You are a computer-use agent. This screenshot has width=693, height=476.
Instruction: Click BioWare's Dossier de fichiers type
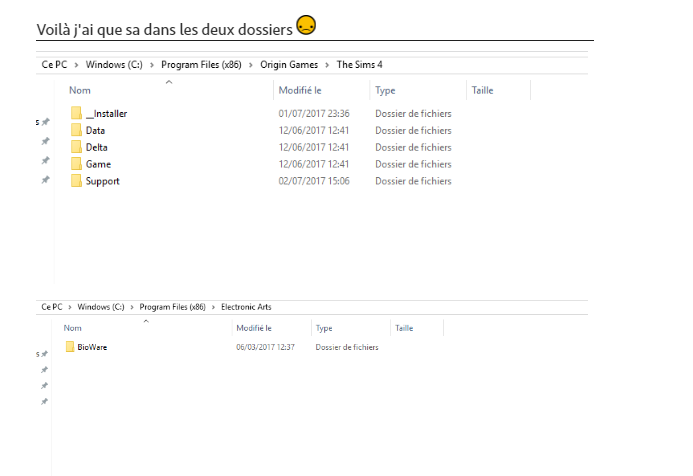pos(347,347)
